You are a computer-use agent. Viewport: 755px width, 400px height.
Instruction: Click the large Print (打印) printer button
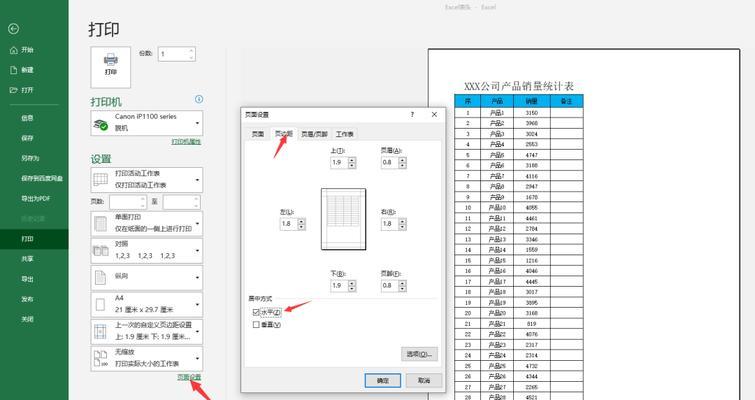point(110,64)
